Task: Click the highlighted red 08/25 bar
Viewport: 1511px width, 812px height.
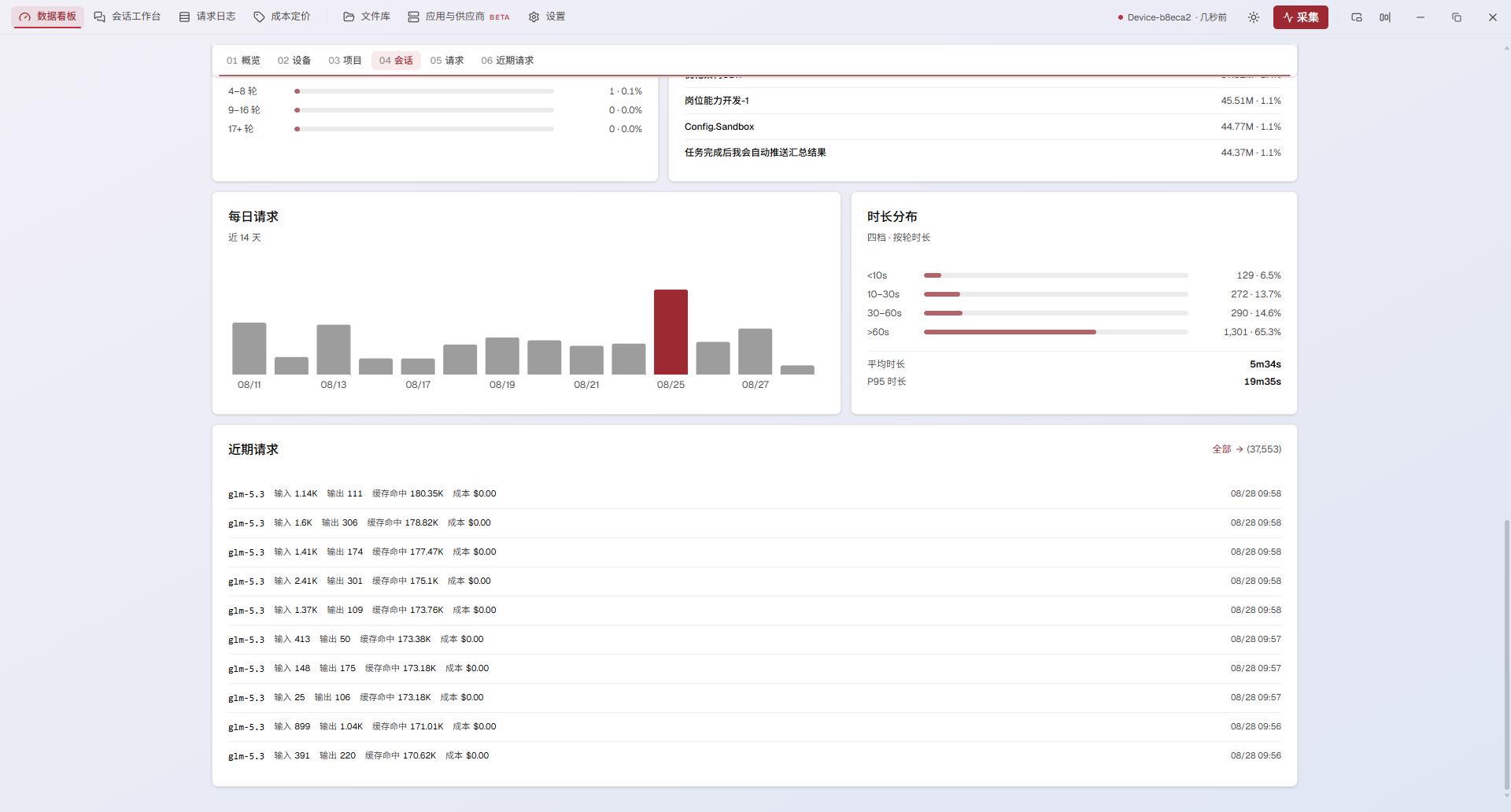Action: pyautogui.click(x=671, y=332)
